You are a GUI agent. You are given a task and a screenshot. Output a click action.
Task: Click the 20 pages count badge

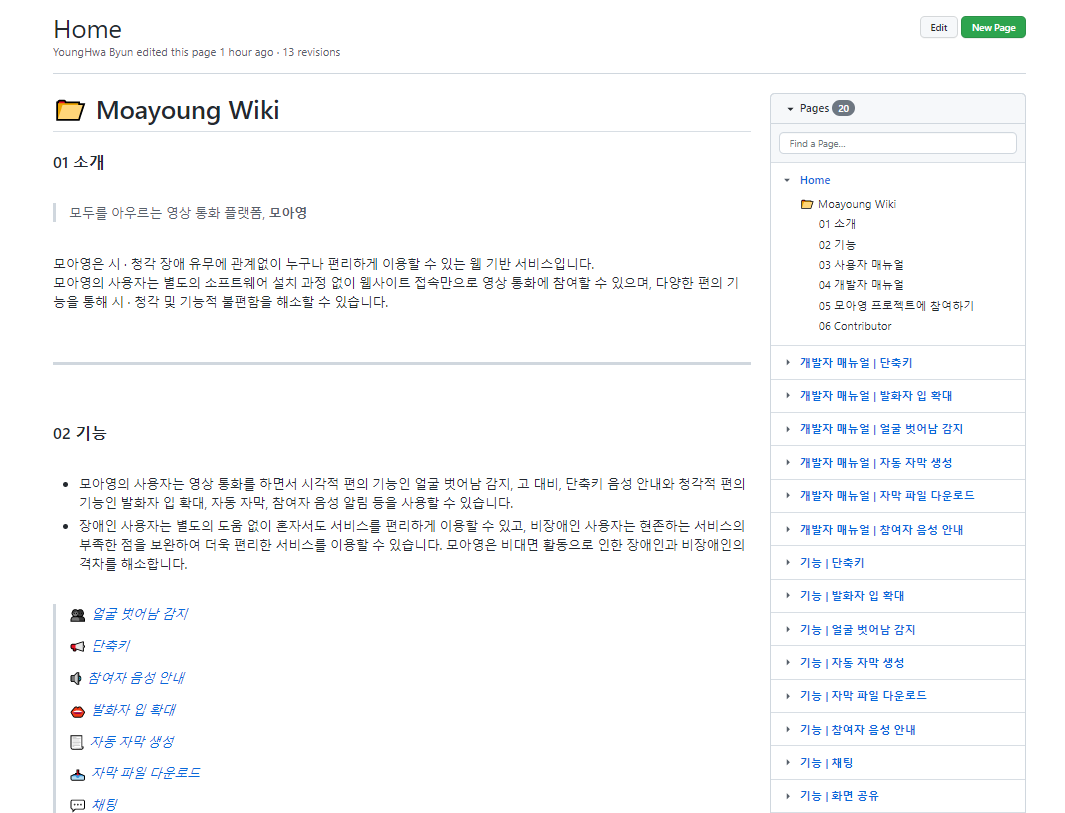point(844,109)
